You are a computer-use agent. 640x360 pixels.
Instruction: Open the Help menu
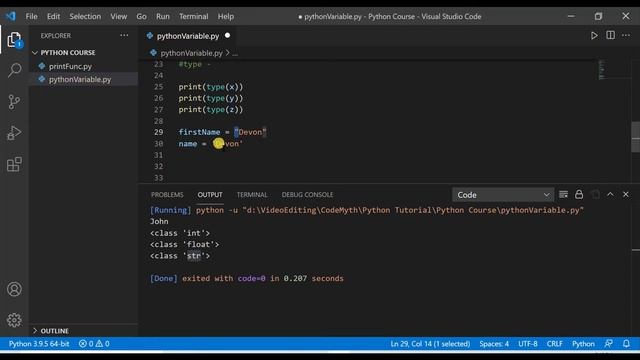pos(226,16)
